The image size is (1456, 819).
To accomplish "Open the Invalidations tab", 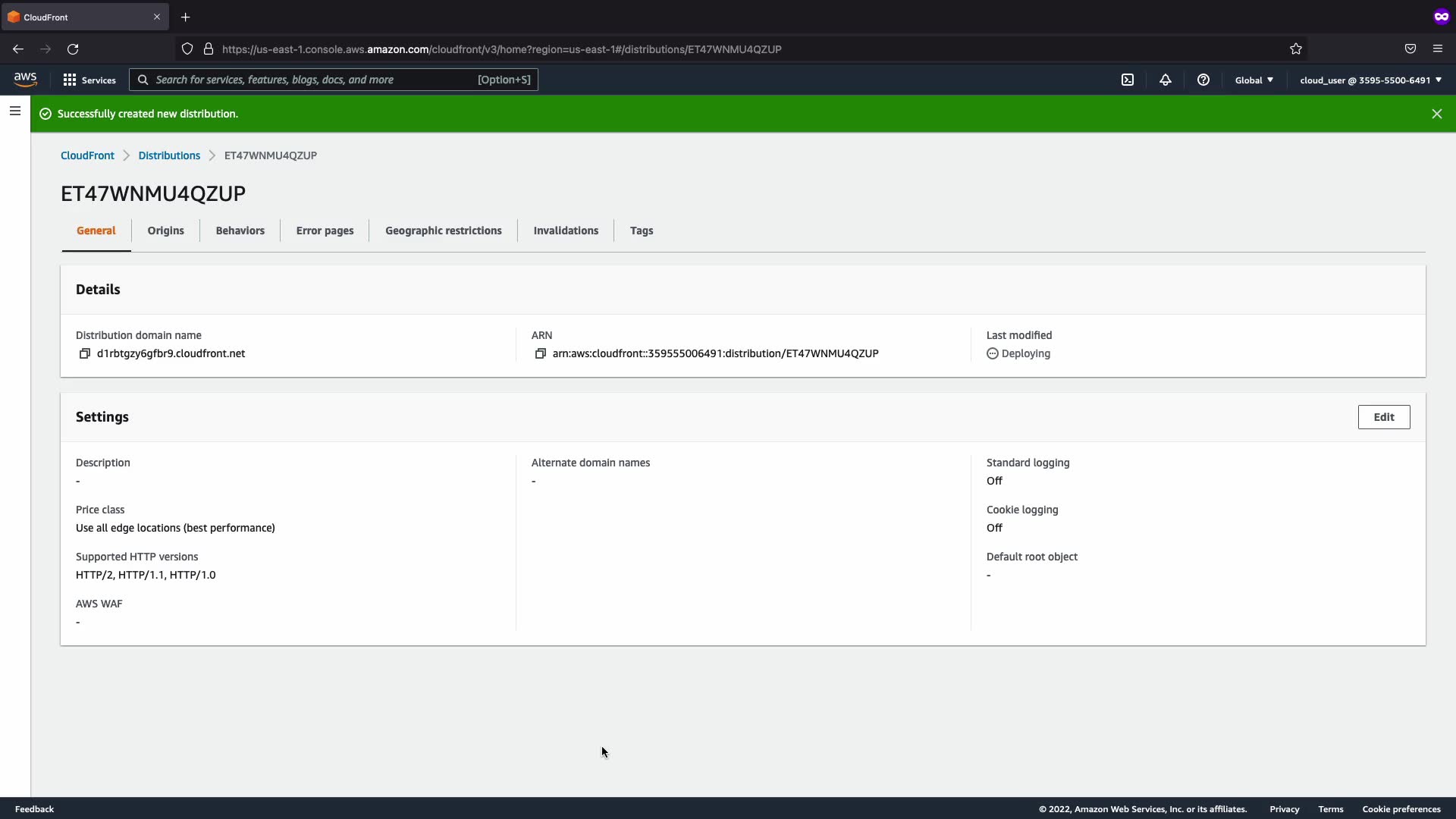I will [x=566, y=231].
